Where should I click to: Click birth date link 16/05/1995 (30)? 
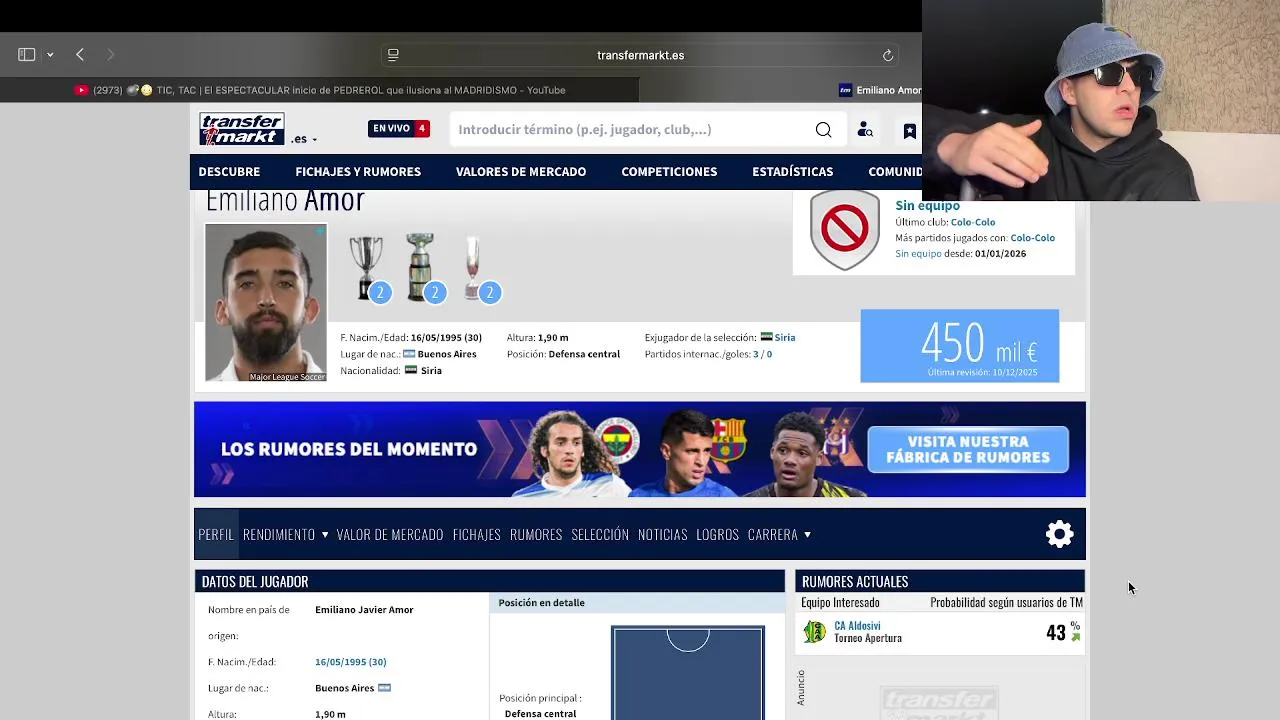click(x=350, y=662)
